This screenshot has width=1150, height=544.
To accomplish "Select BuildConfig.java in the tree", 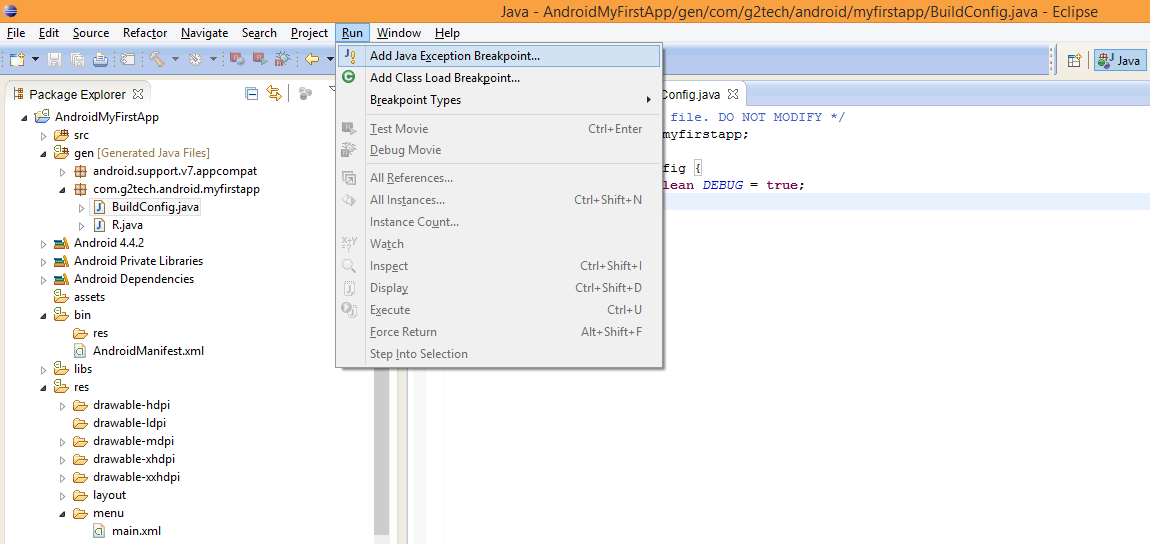I will [155, 207].
